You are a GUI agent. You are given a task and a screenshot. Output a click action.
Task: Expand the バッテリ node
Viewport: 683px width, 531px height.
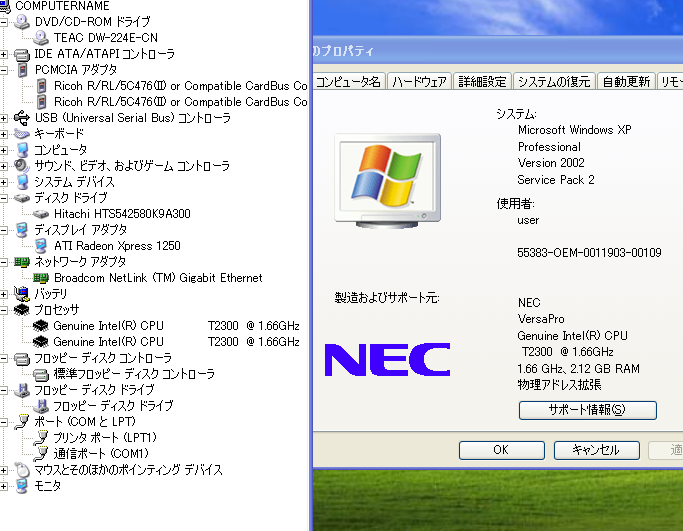coord(3,294)
